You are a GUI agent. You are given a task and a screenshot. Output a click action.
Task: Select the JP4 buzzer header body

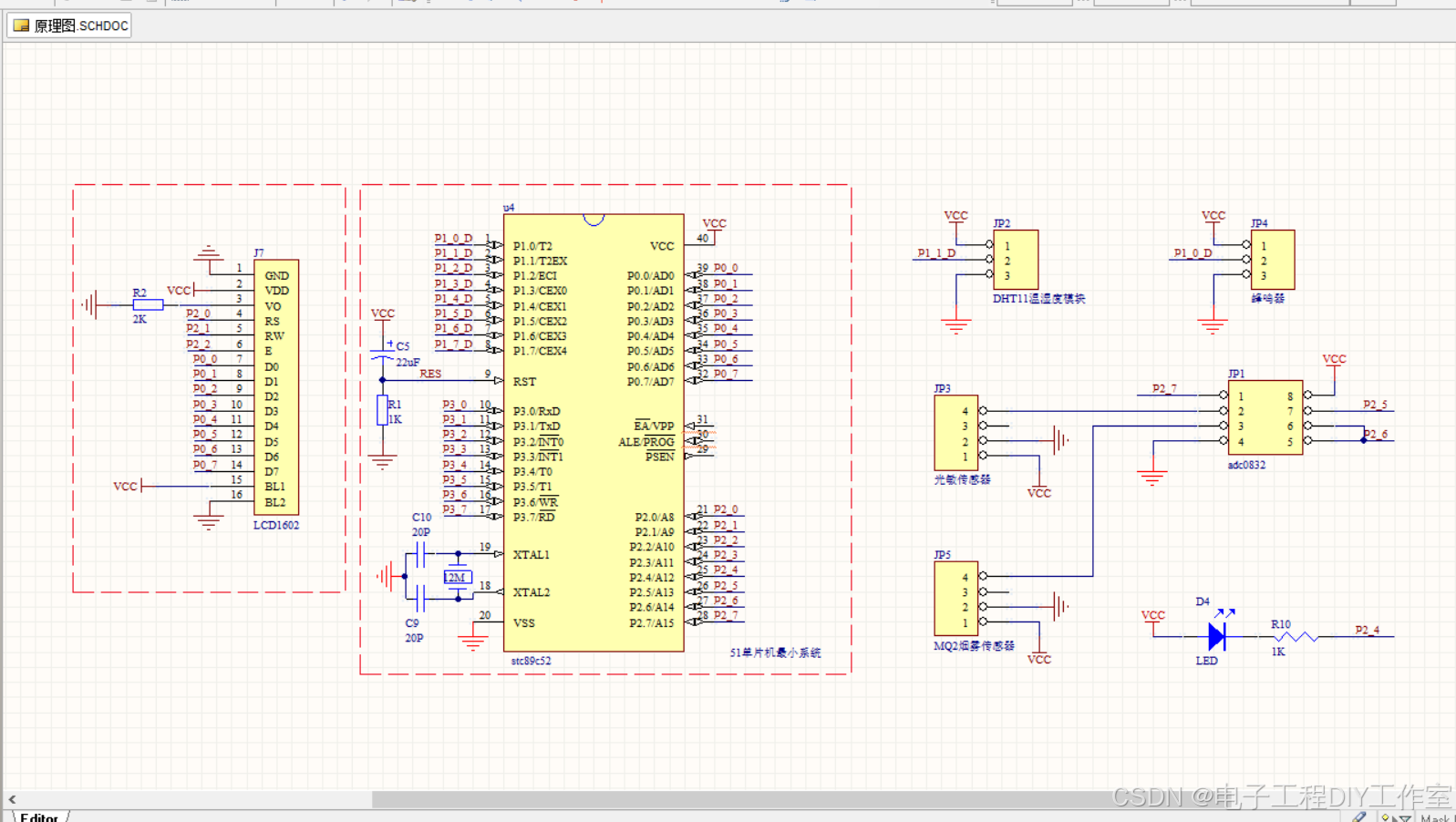[x=1273, y=260]
